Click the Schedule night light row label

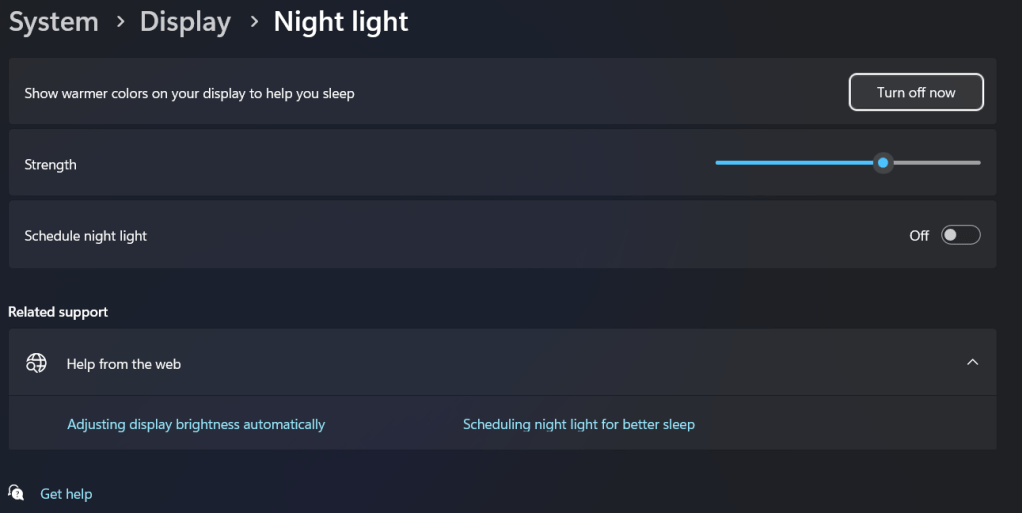86,236
